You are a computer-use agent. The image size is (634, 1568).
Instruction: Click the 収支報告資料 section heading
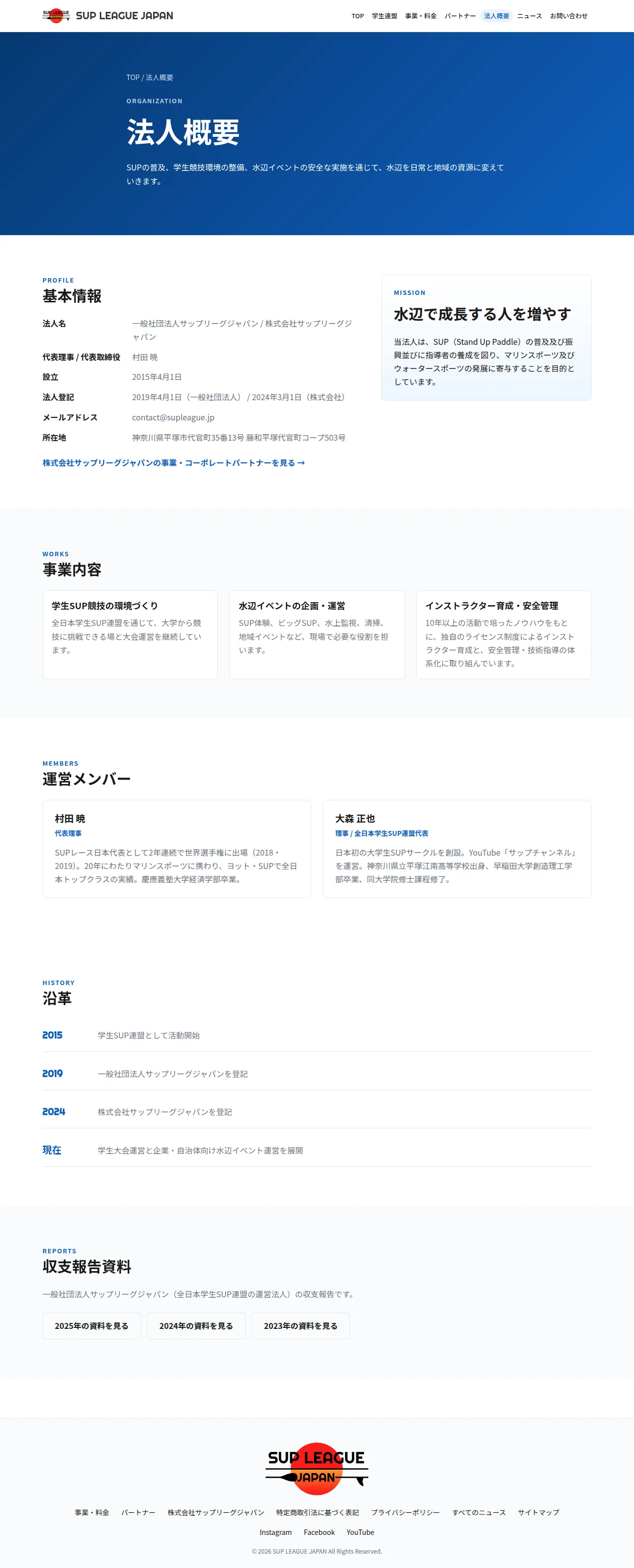pos(86,1267)
